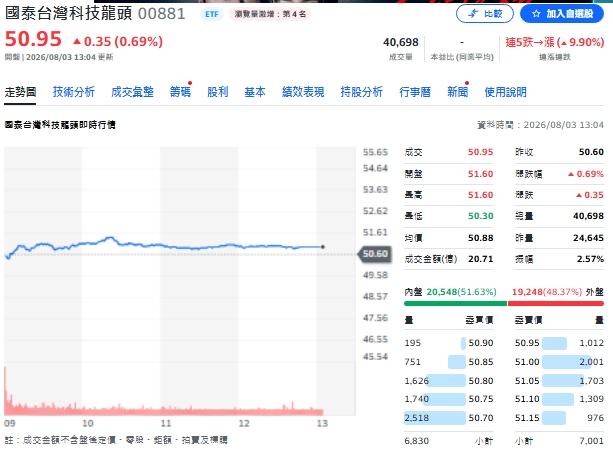The width and height of the screenshot is (613, 455).
Task: Click bid price 50.75 row
Action: click(449, 399)
